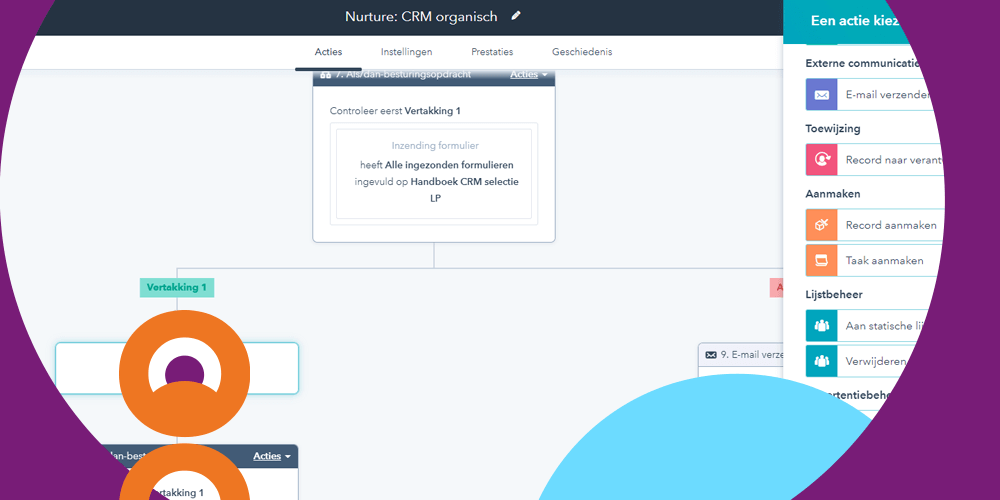The width and height of the screenshot is (1000, 500).
Task: Click the Aan statische lijst people icon
Action: [x=821, y=325]
